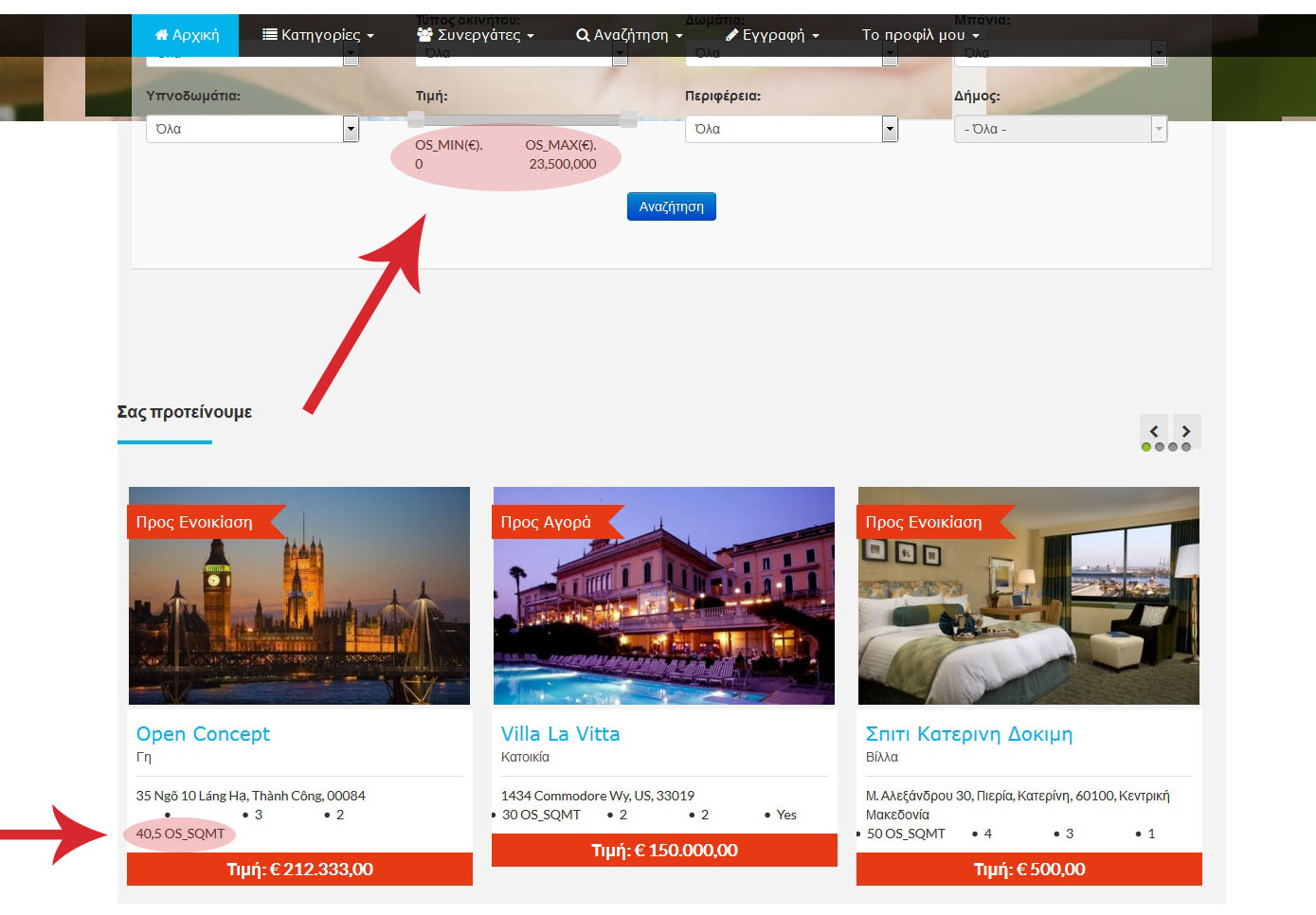Select the second carousel dot
Image resolution: width=1316 pixels, height=915 pixels.
[1160, 447]
